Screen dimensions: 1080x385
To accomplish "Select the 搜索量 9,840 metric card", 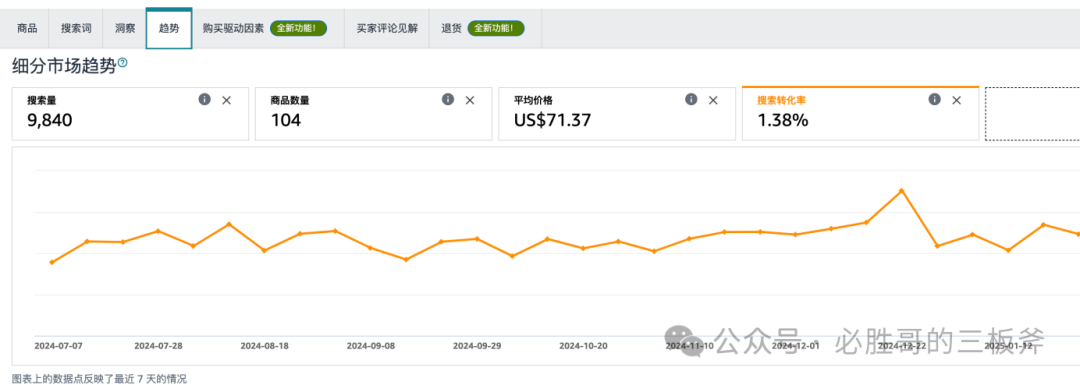I will point(130,114).
